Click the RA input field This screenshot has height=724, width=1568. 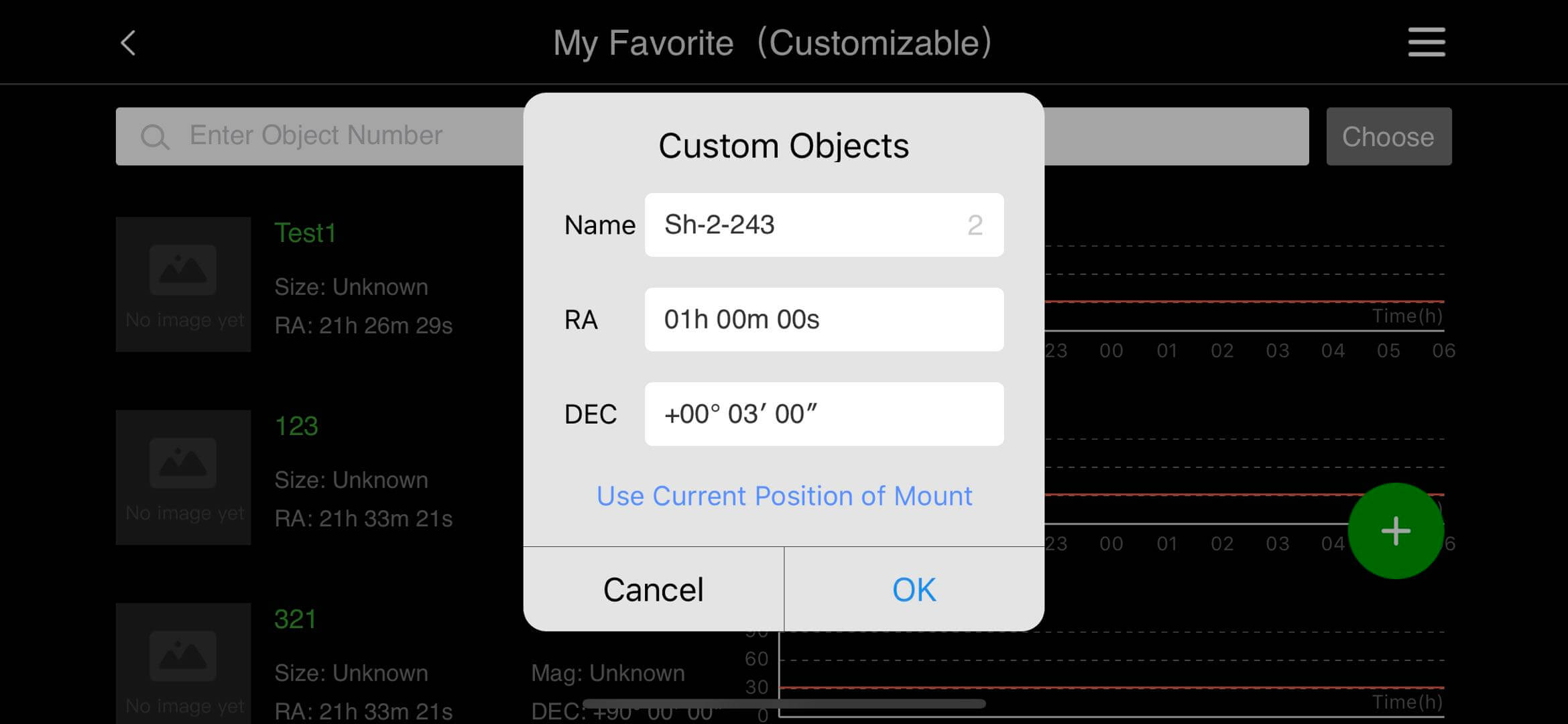(x=823, y=320)
